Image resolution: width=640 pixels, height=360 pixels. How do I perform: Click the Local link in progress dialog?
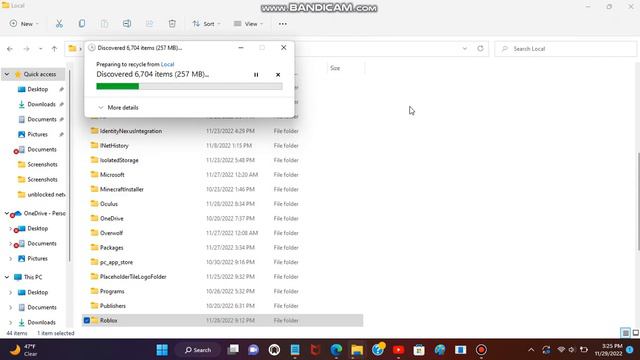point(167,64)
